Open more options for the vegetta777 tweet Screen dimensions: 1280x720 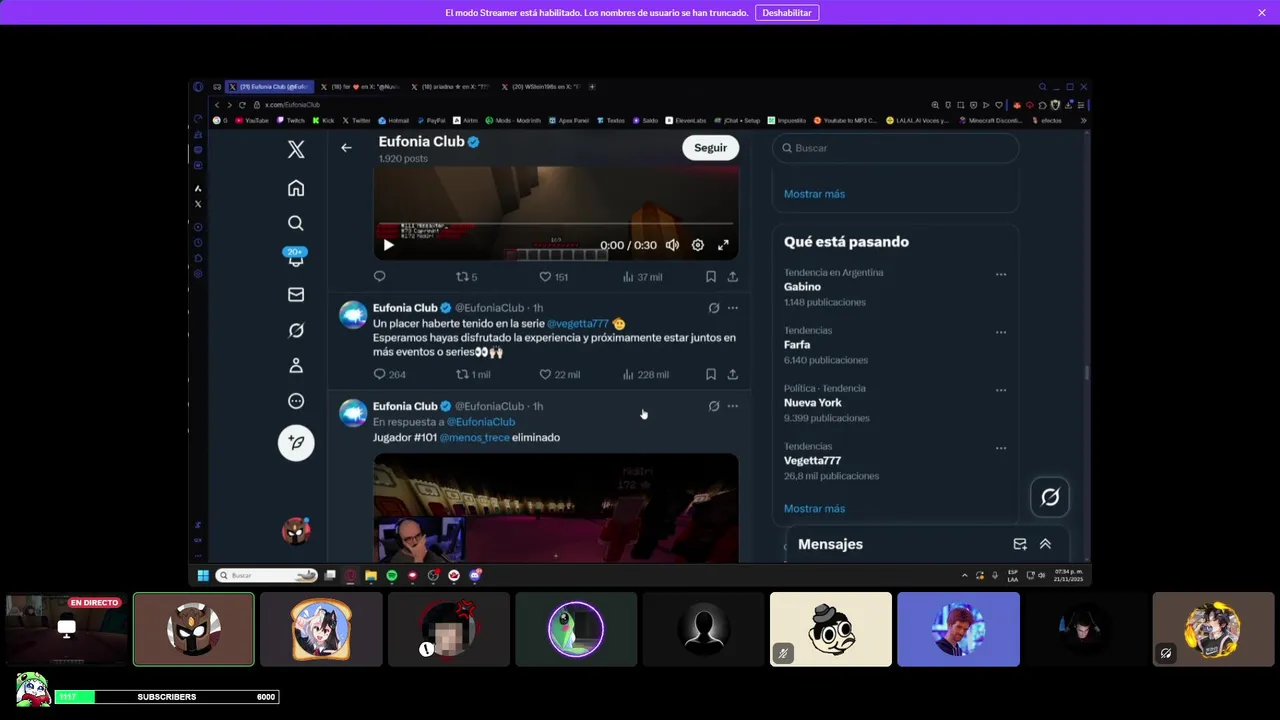point(732,308)
